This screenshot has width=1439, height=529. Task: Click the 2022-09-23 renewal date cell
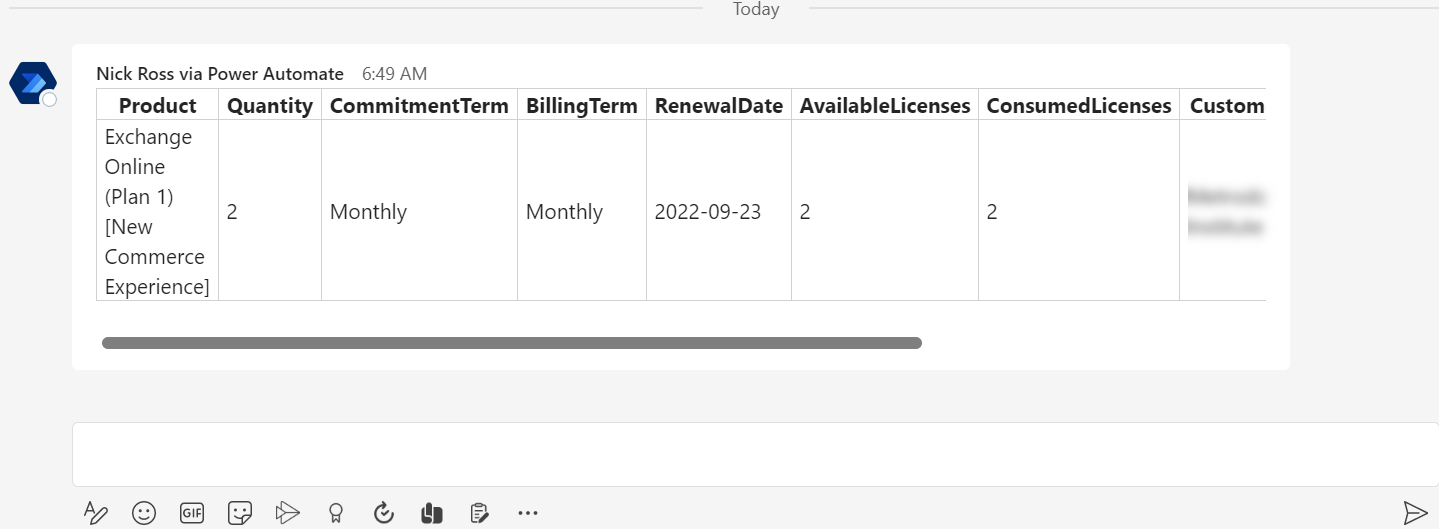pos(707,212)
